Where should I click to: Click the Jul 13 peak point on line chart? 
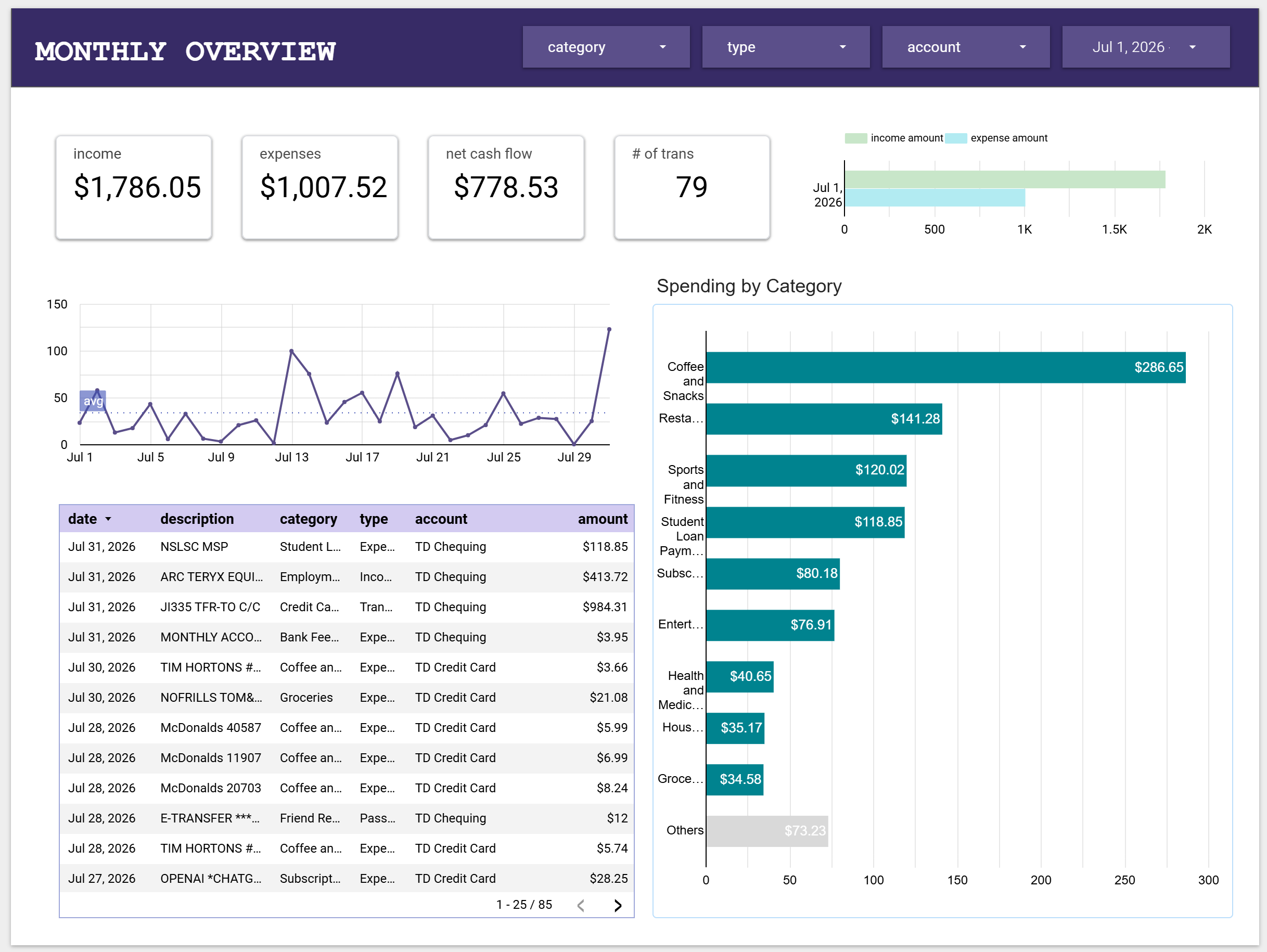pyautogui.click(x=291, y=351)
